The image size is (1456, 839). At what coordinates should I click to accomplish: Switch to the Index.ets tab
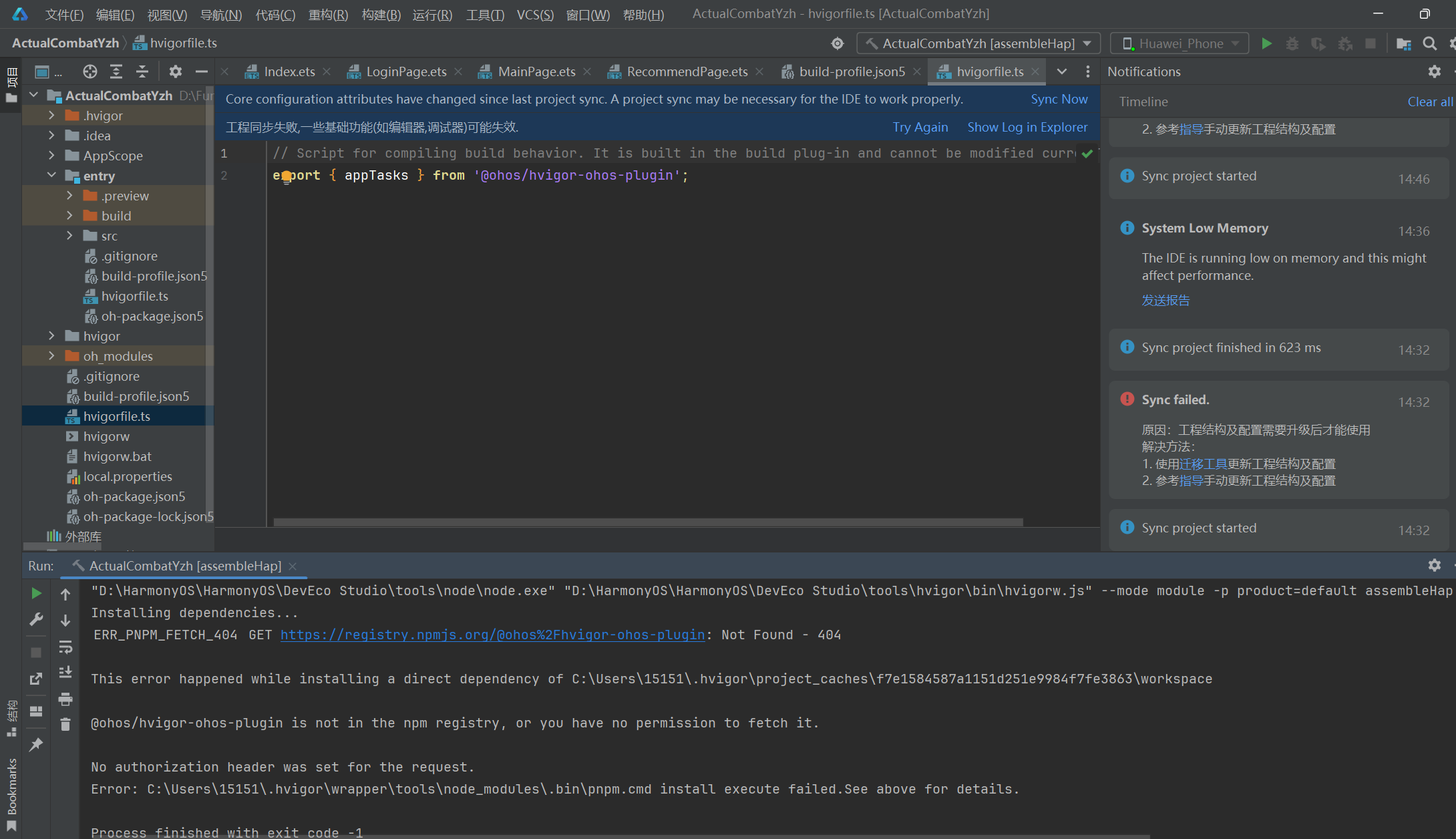(289, 71)
